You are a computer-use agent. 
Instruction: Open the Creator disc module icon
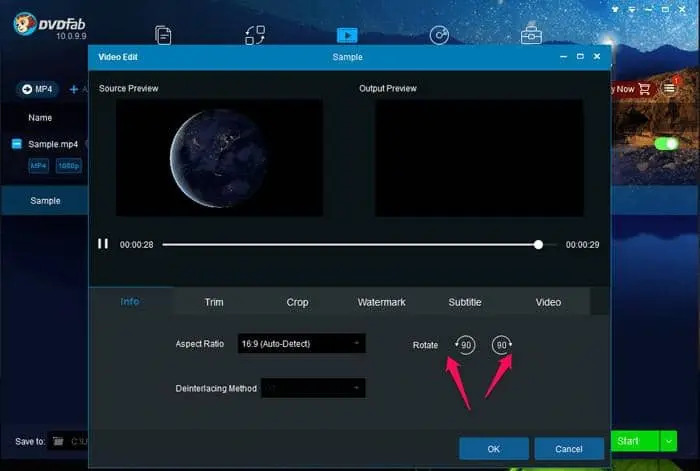point(439,35)
